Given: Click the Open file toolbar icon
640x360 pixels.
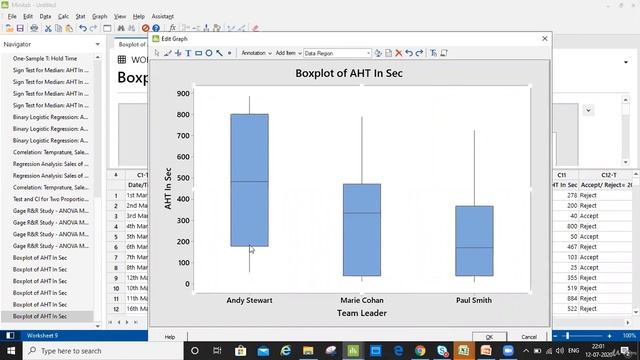Looking at the screenshot, I should pyautogui.click(x=9, y=28).
